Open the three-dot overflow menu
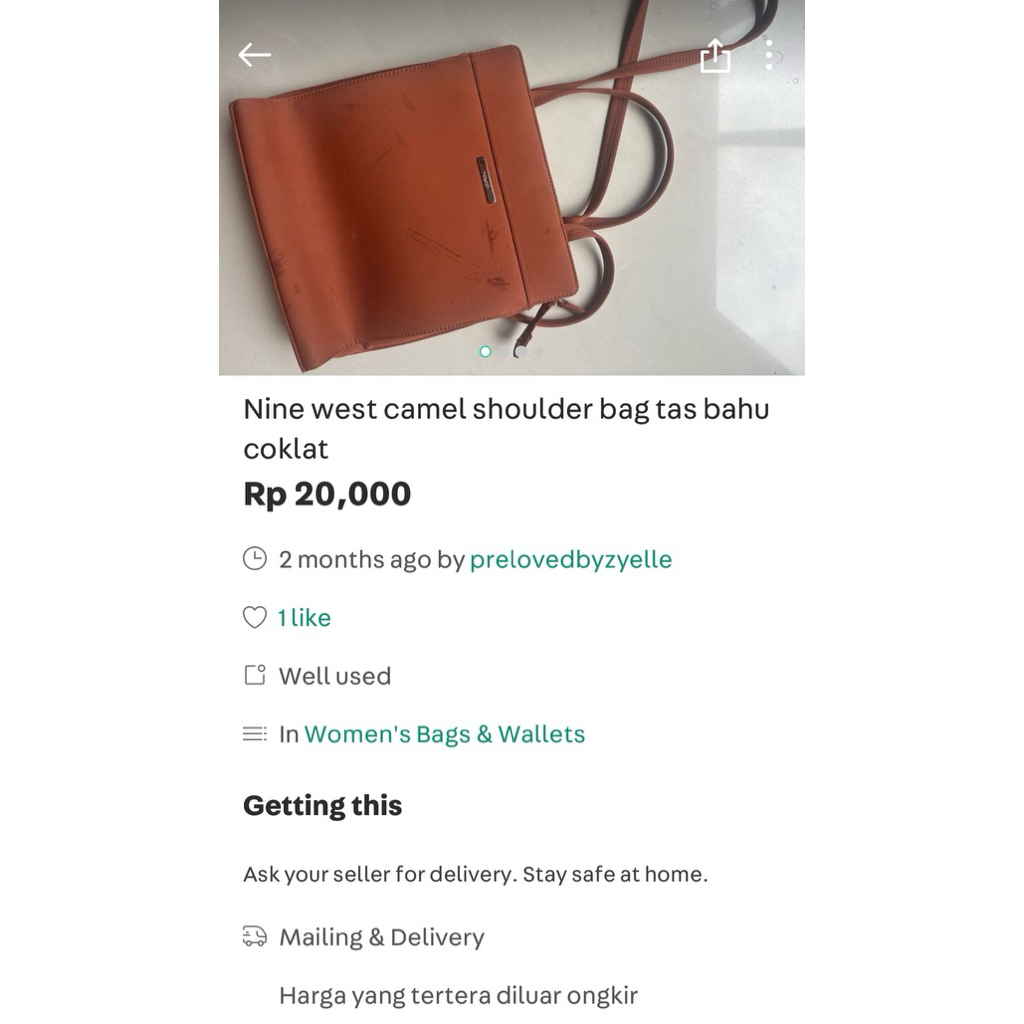The image size is (1024, 1024). click(769, 55)
